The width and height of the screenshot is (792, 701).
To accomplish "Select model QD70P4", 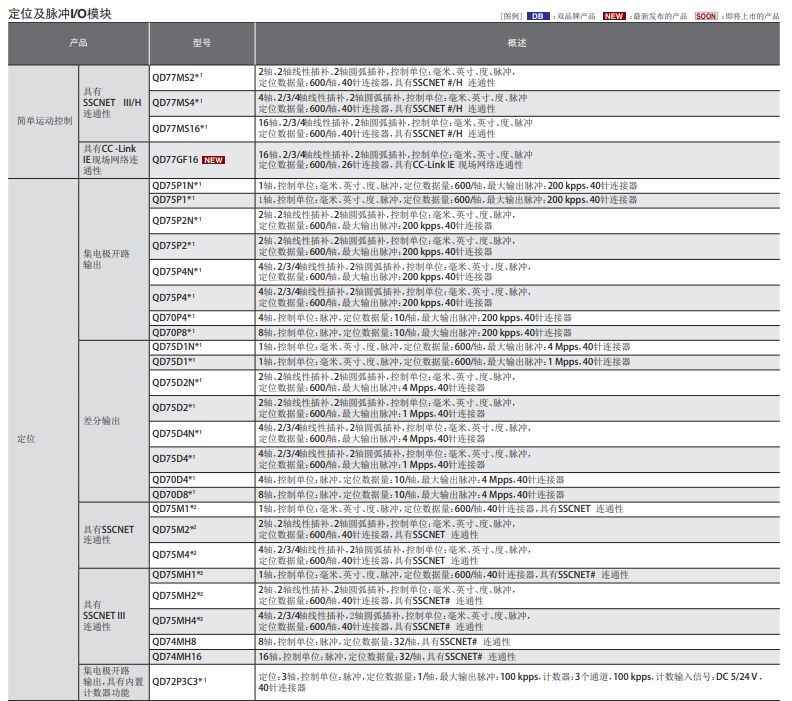I will 202,318.
